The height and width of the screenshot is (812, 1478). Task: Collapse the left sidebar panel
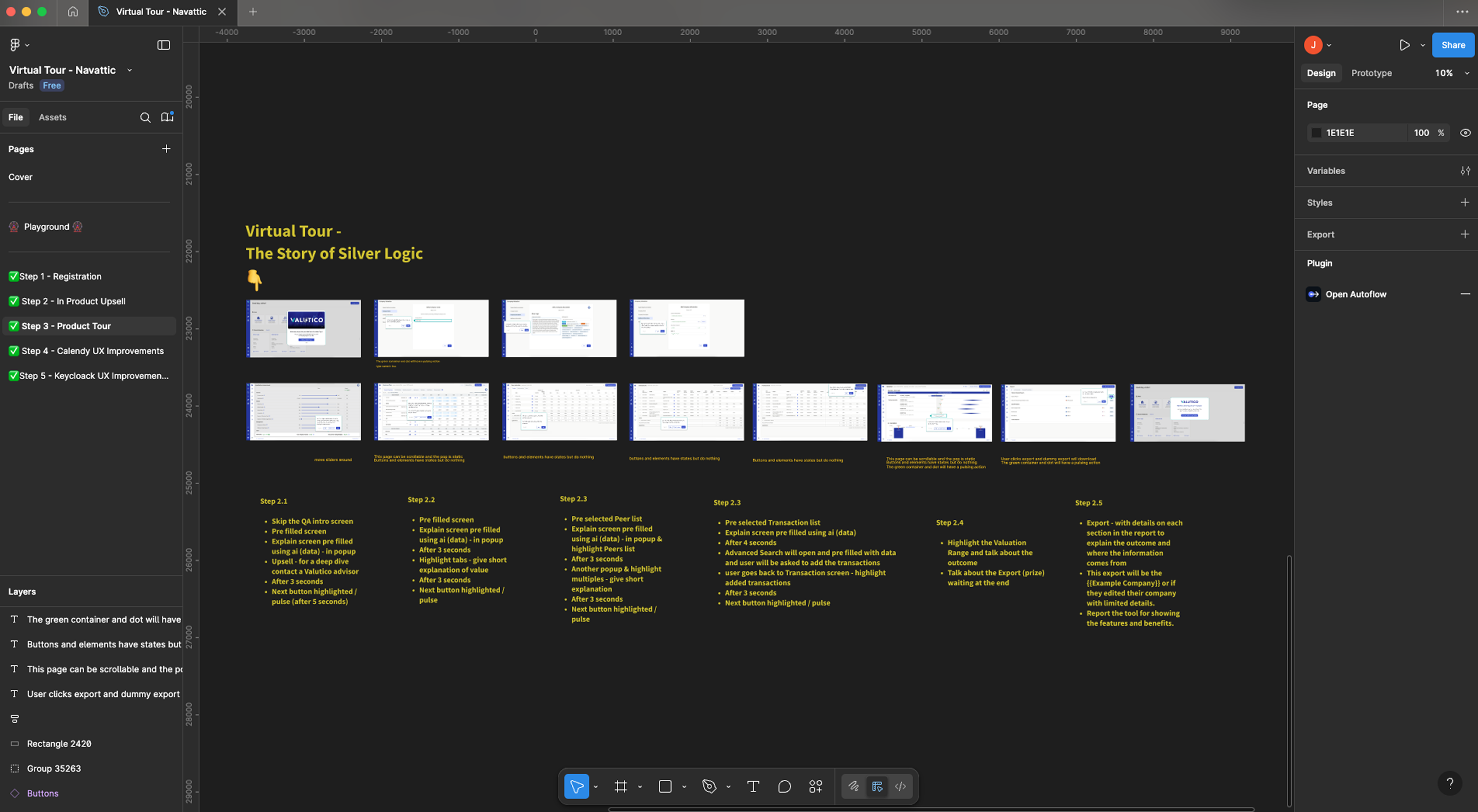(163, 44)
